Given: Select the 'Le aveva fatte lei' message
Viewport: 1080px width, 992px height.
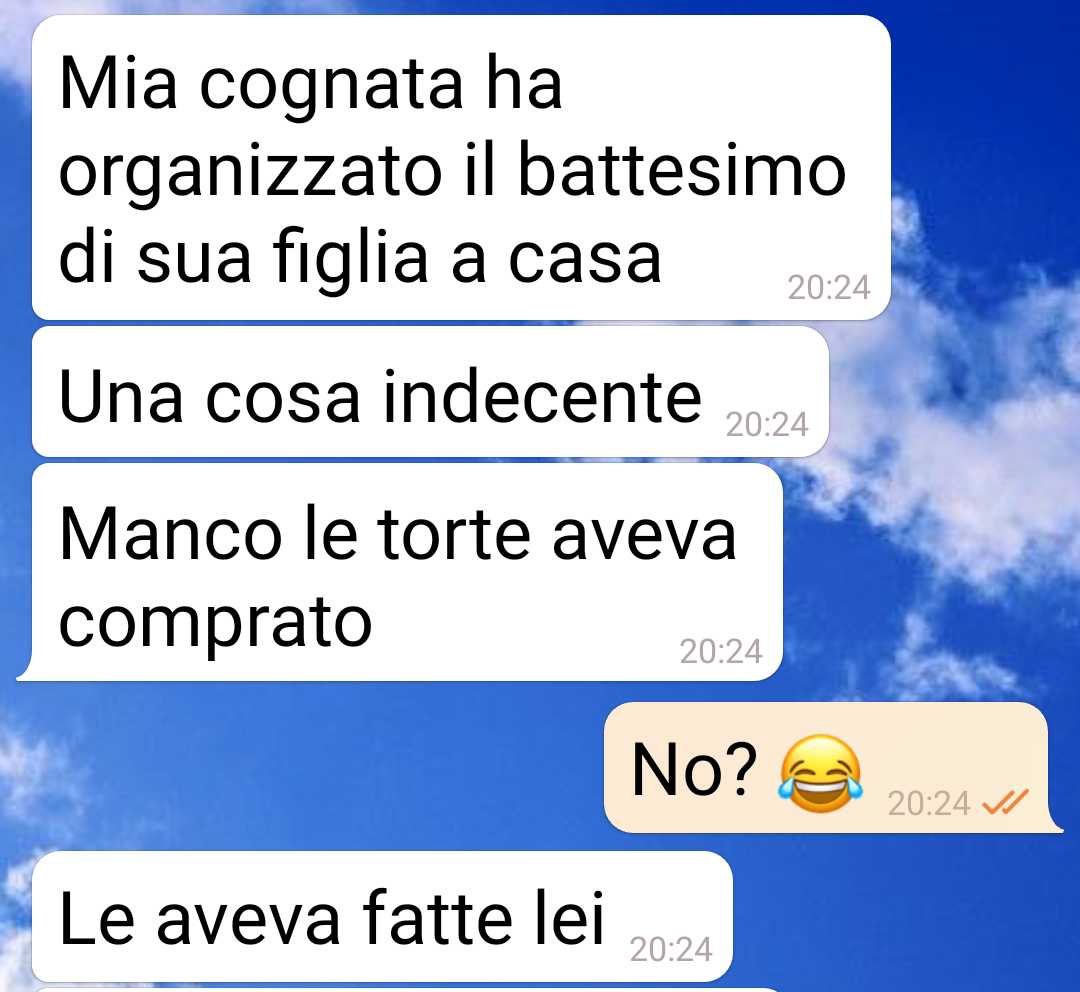Looking at the screenshot, I should pyautogui.click(x=382, y=916).
